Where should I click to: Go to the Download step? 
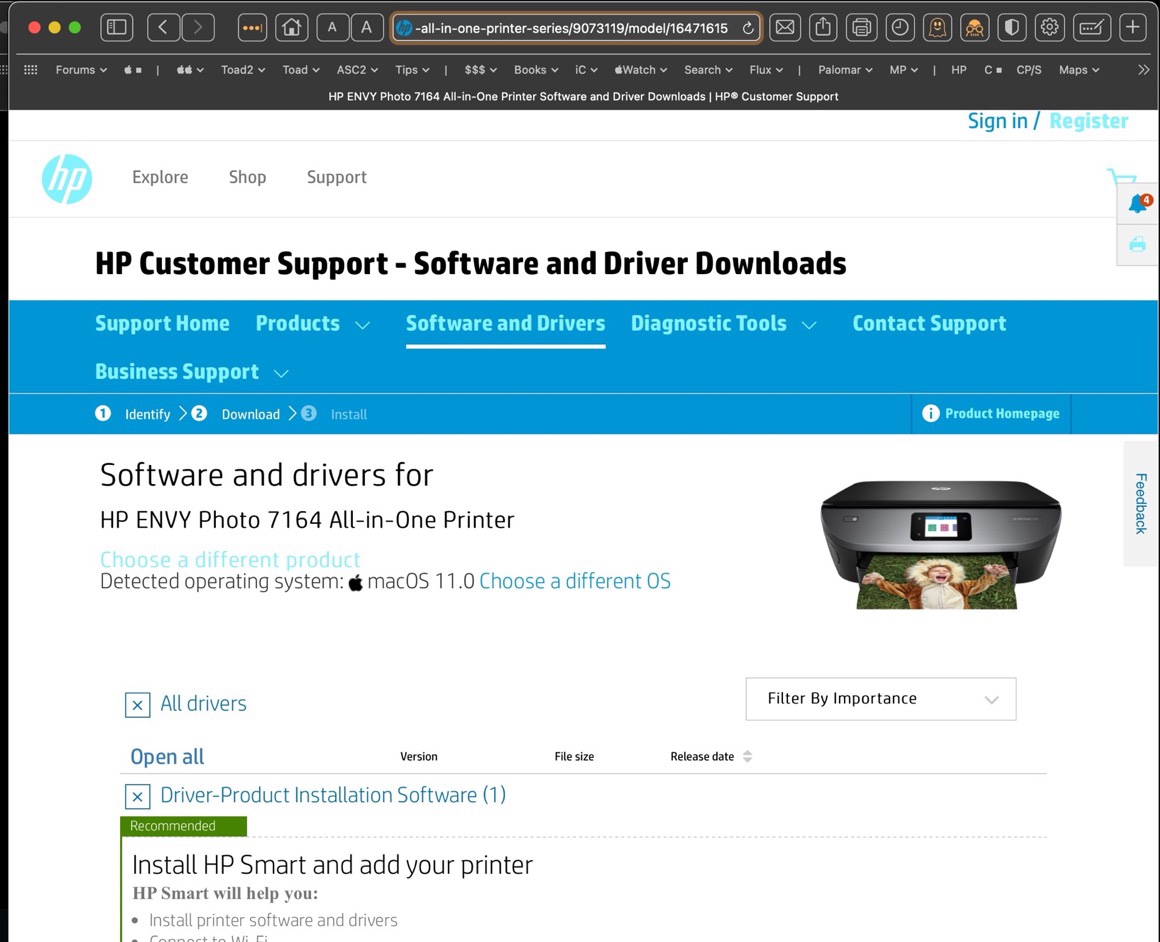point(251,414)
